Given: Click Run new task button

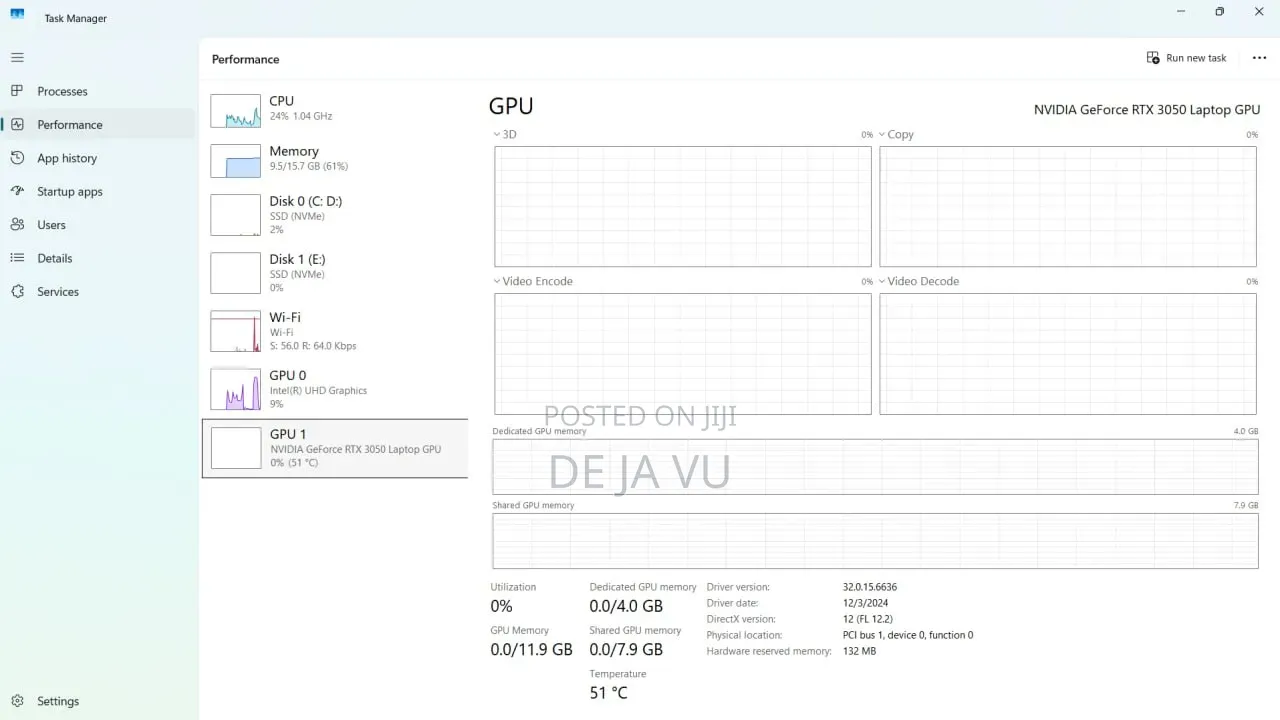Looking at the screenshot, I should point(1186,58).
